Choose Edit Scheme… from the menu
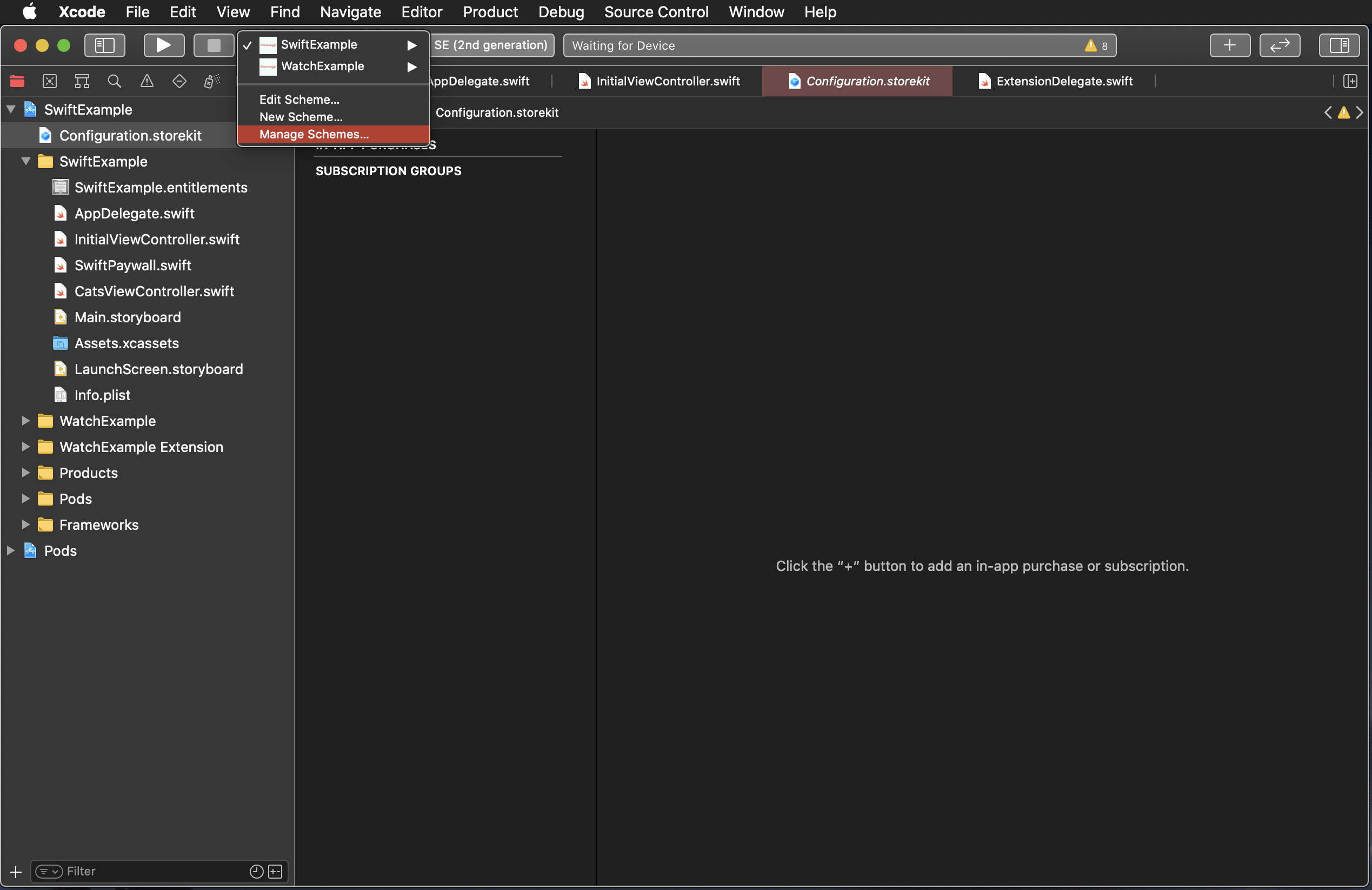The width and height of the screenshot is (1372, 890). (x=299, y=99)
